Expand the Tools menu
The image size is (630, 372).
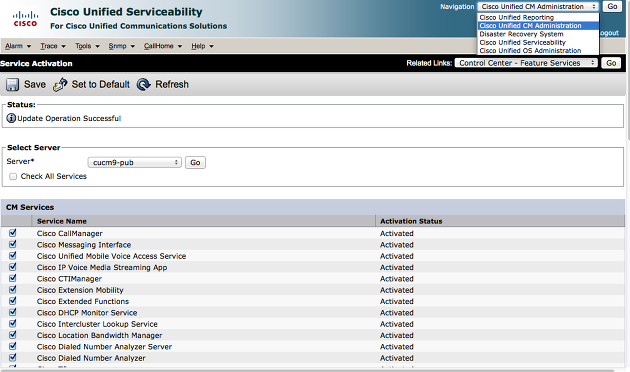coord(87,46)
